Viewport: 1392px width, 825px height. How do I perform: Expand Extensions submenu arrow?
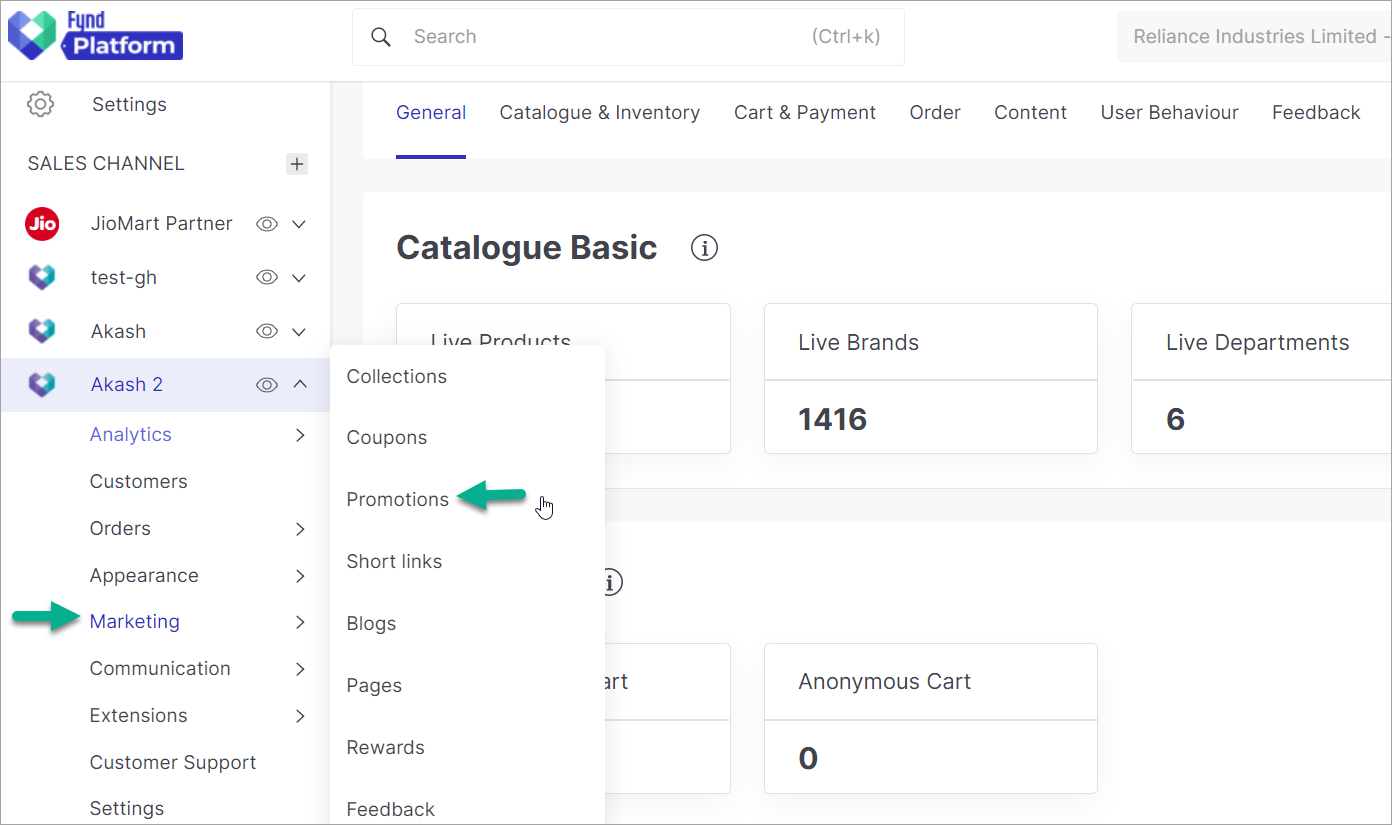pyautogui.click(x=300, y=716)
